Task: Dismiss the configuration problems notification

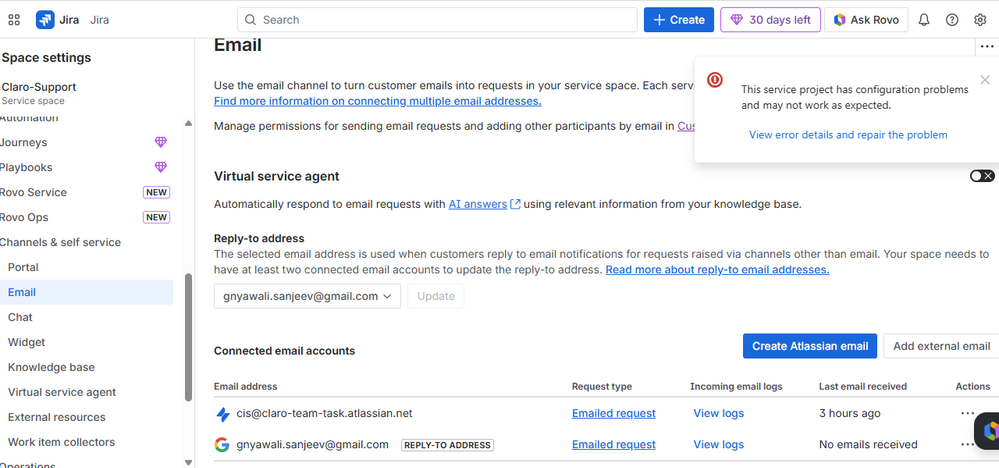Action: click(985, 80)
